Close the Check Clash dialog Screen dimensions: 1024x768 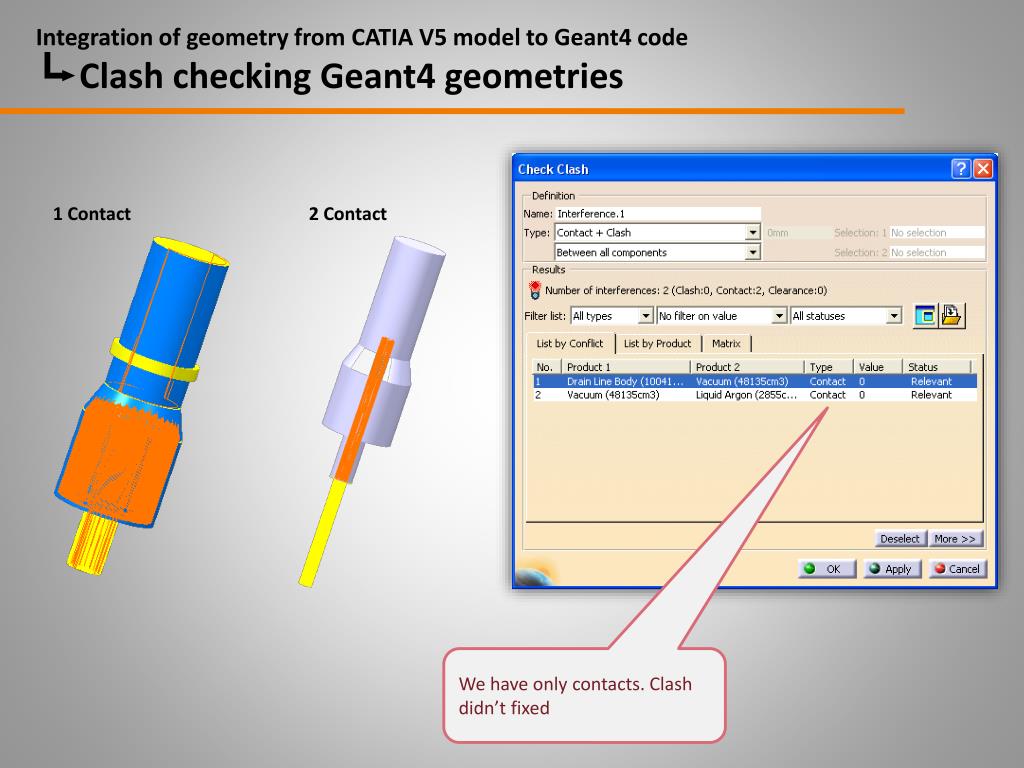point(983,169)
